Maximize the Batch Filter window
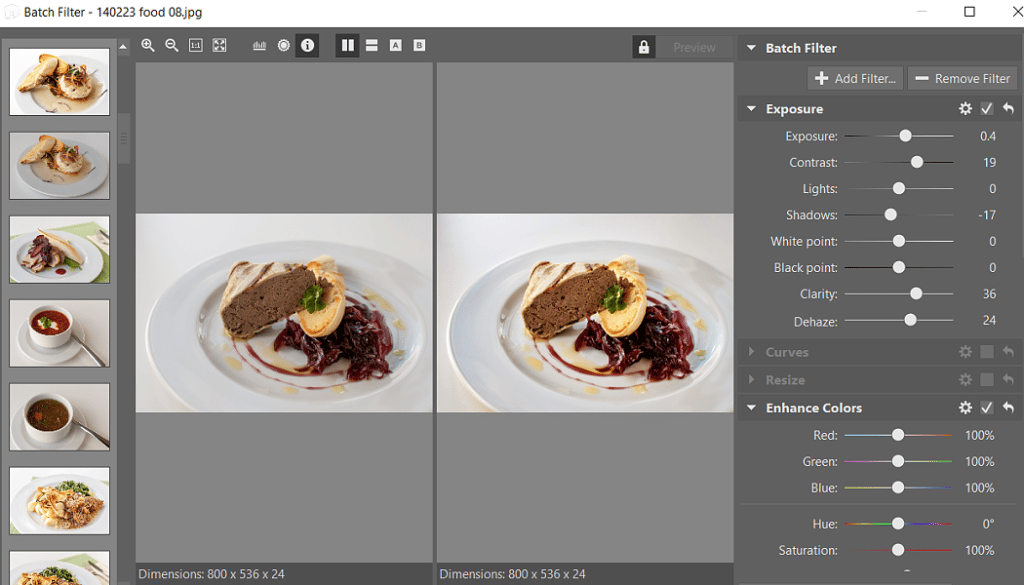This screenshot has height=585, width=1024. [x=969, y=12]
